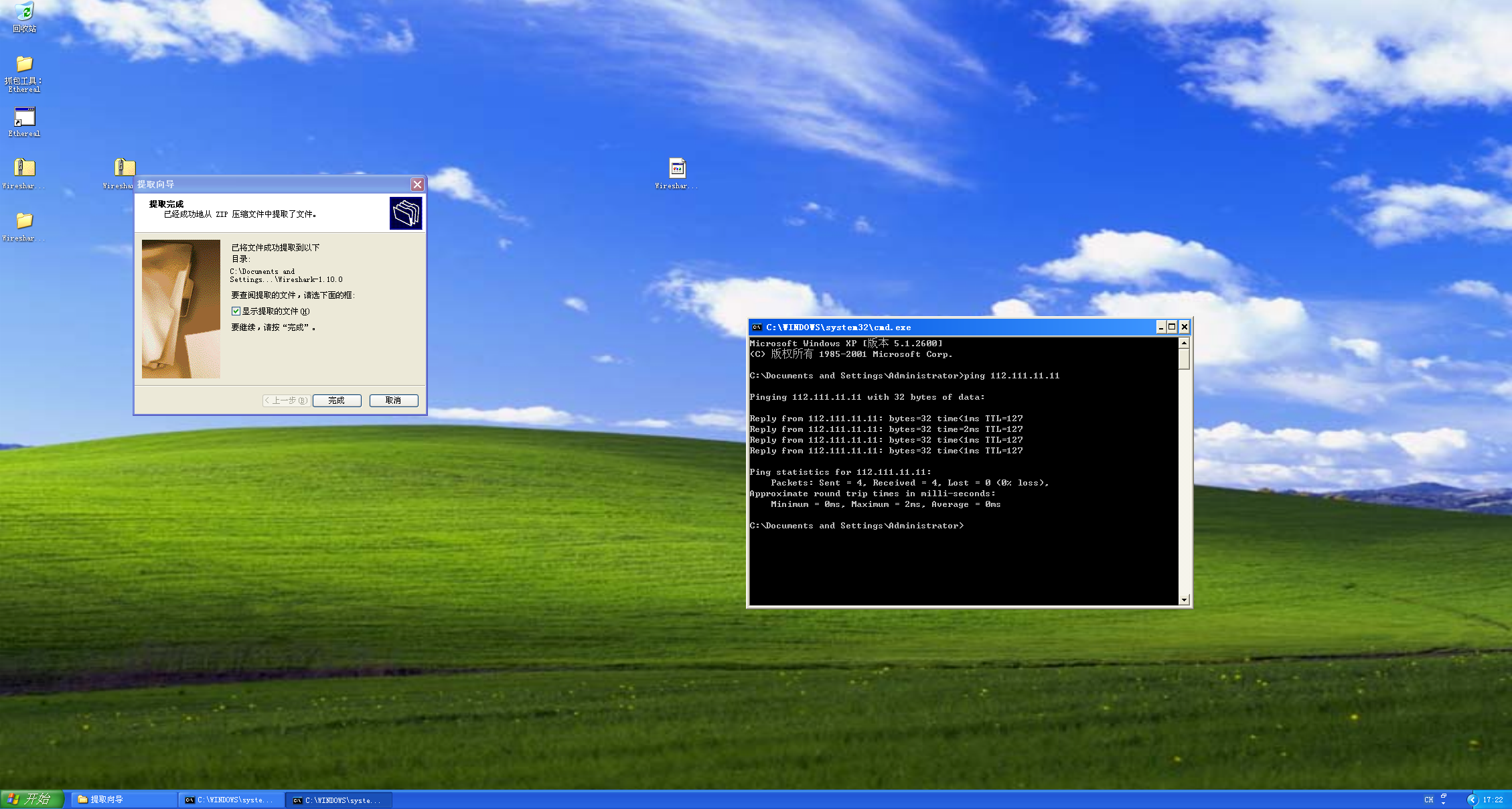Image resolution: width=1512 pixels, height=809 pixels.
Task: Switch to second cmd taskbar item
Action: (x=339, y=800)
